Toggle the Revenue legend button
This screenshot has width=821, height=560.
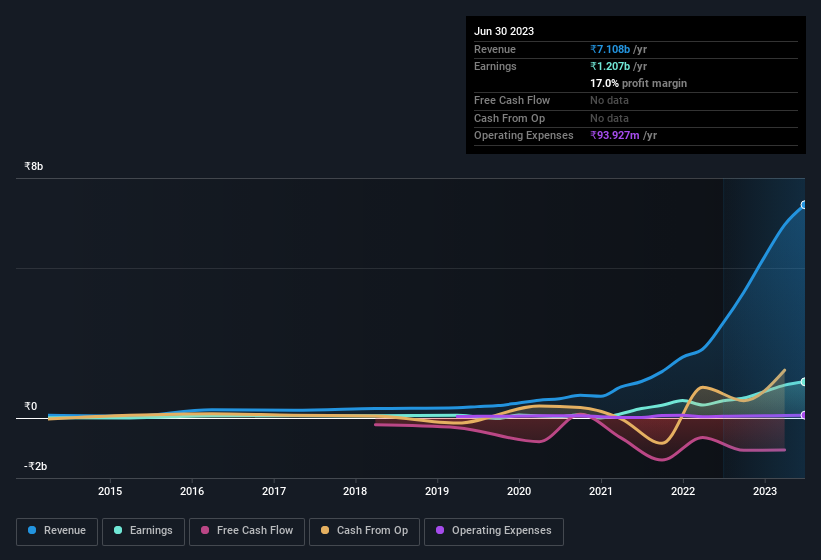pos(57,531)
